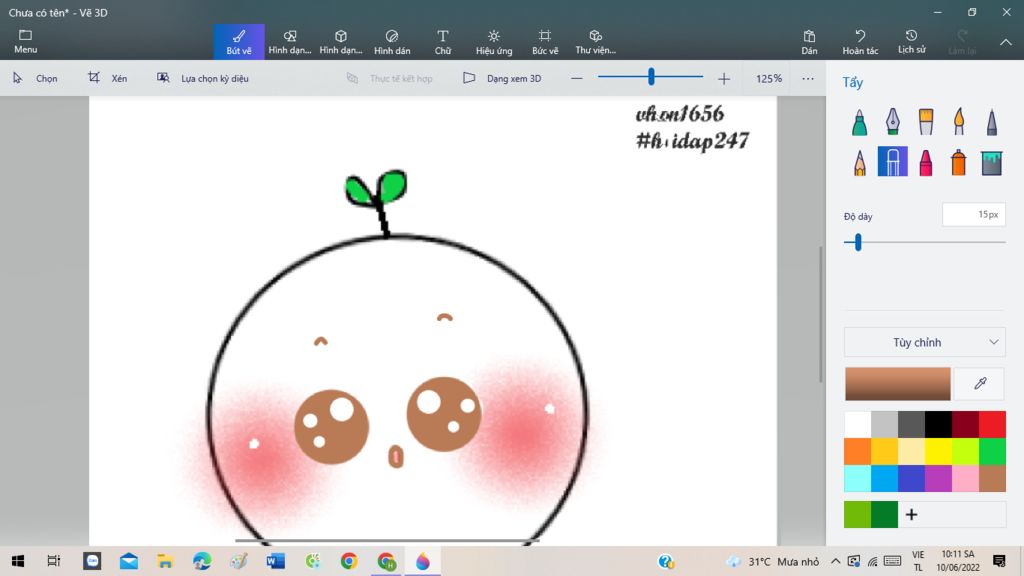Undo with Hoàn tác
The width and height of the screenshot is (1024, 576).
coord(860,42)
